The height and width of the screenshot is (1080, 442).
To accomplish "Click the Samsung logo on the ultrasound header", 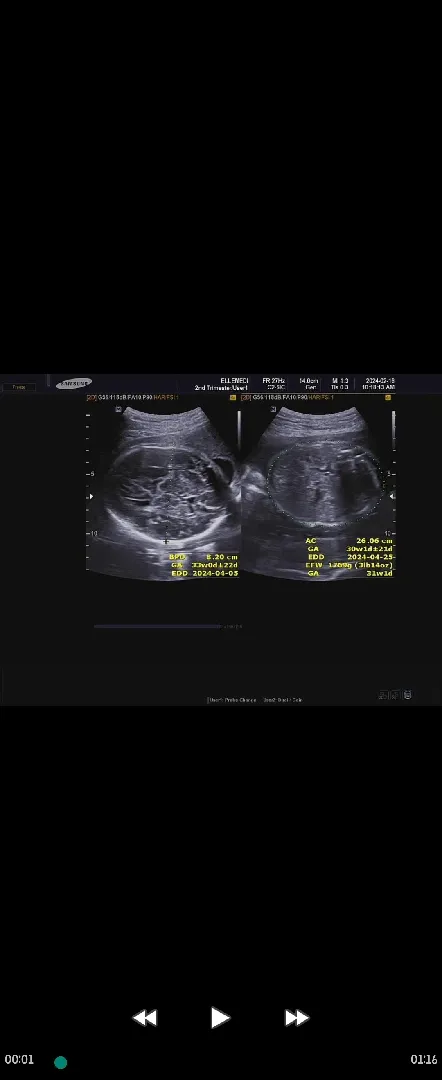I will [x=74, y=383].
